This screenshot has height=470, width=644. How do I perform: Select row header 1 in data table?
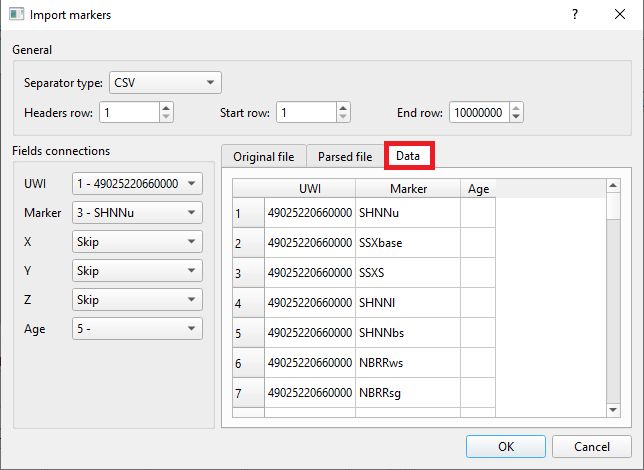(x=248, y=213)
